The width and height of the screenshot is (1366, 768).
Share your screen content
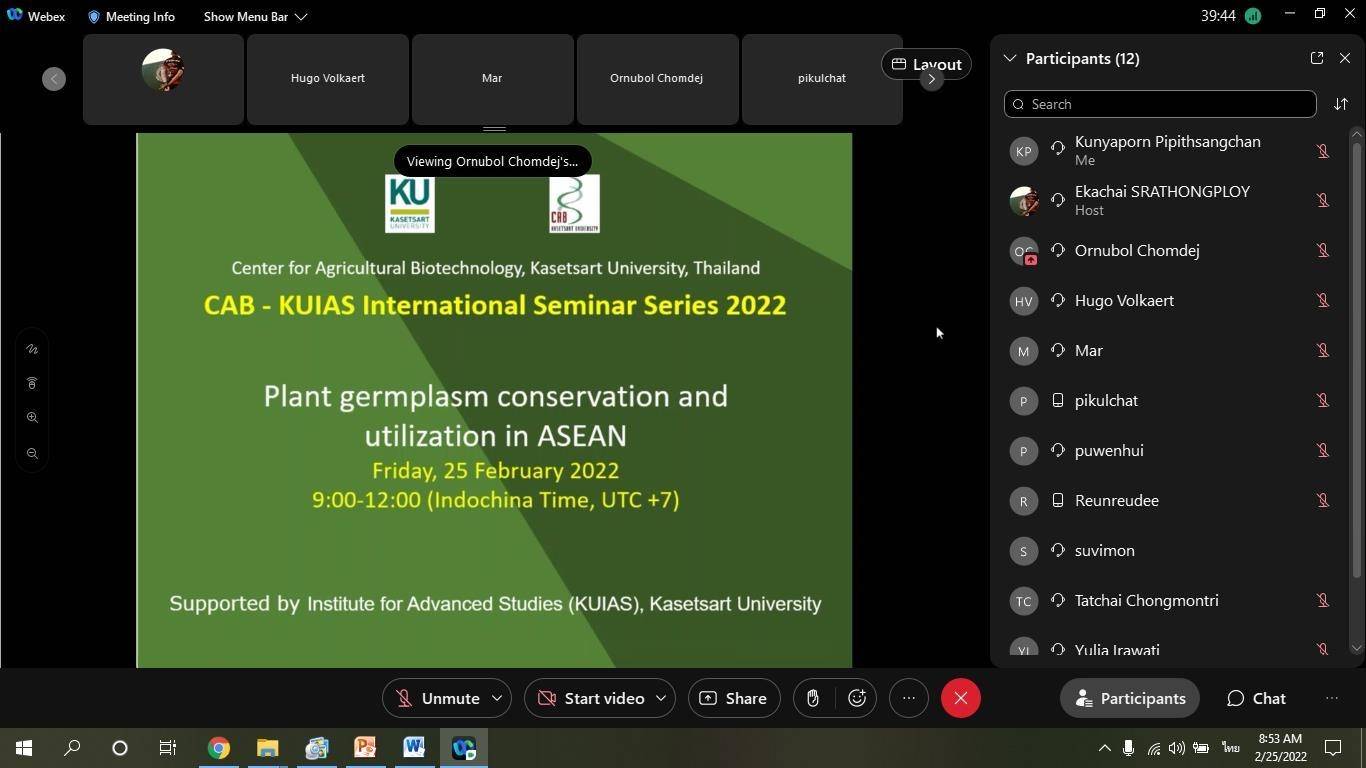[x=734, y=698]
